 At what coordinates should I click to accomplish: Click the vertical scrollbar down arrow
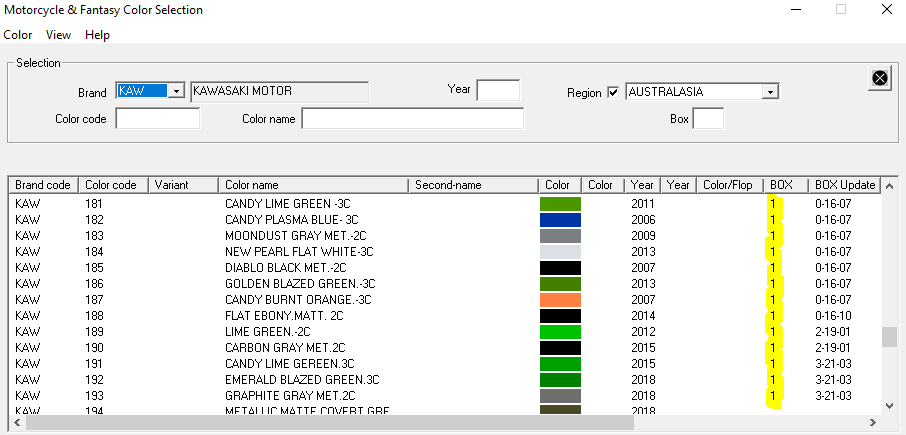coord(889,405)
